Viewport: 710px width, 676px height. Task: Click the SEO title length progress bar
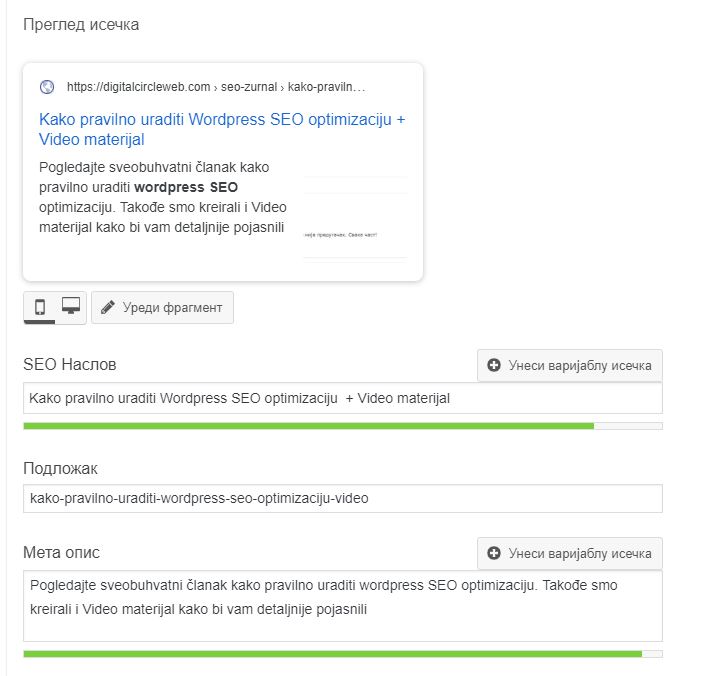pos(342,426)
